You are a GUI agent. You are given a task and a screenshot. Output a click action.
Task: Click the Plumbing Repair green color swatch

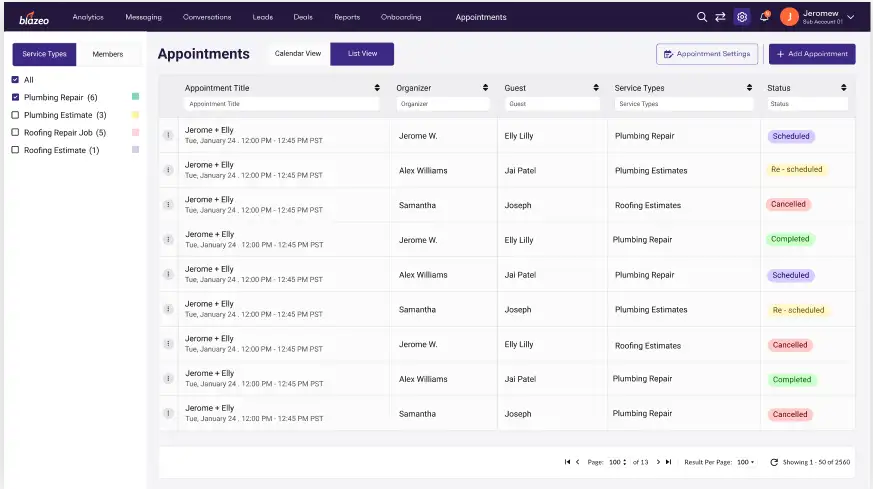pos(135,96)
